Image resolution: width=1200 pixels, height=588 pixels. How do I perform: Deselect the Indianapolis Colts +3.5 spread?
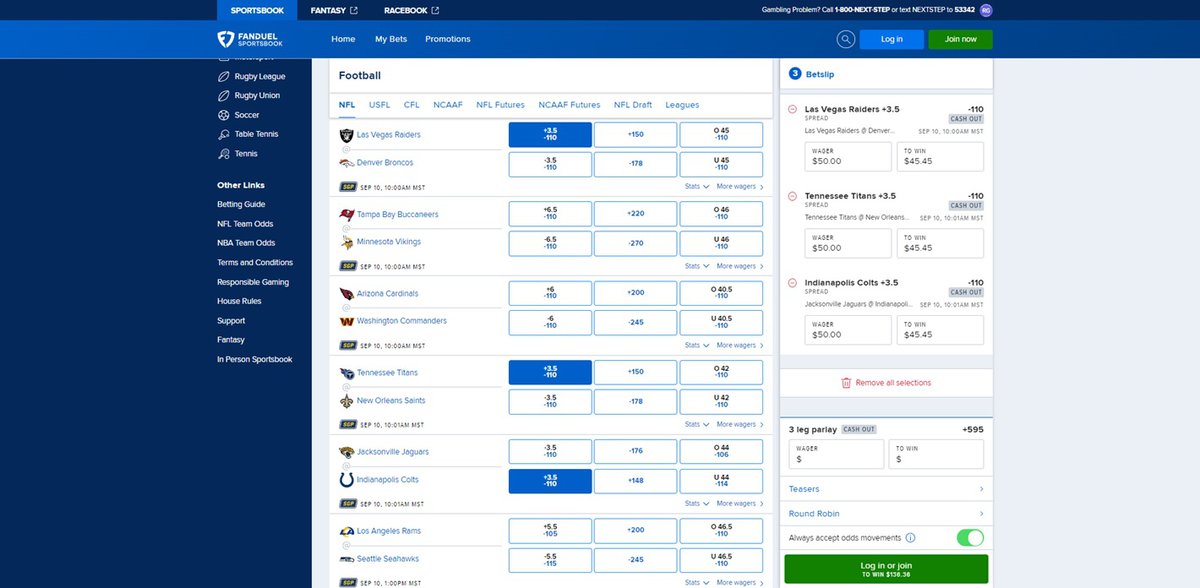click(549, 480)
